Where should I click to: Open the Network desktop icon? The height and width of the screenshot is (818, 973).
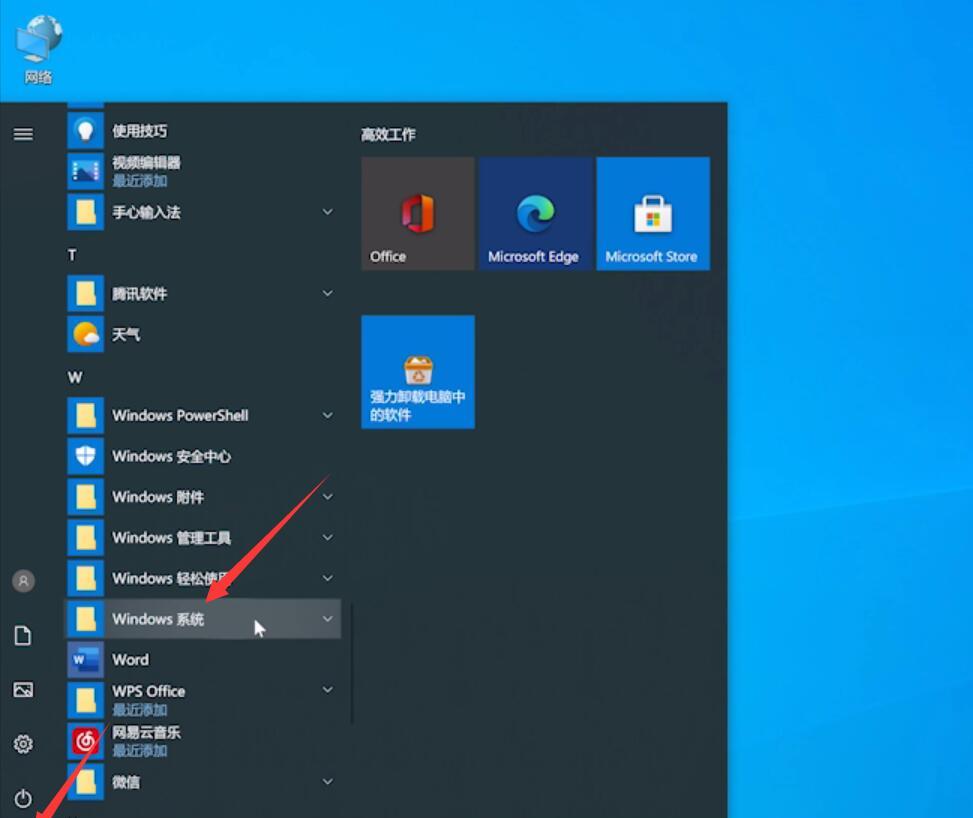point(38,50)
